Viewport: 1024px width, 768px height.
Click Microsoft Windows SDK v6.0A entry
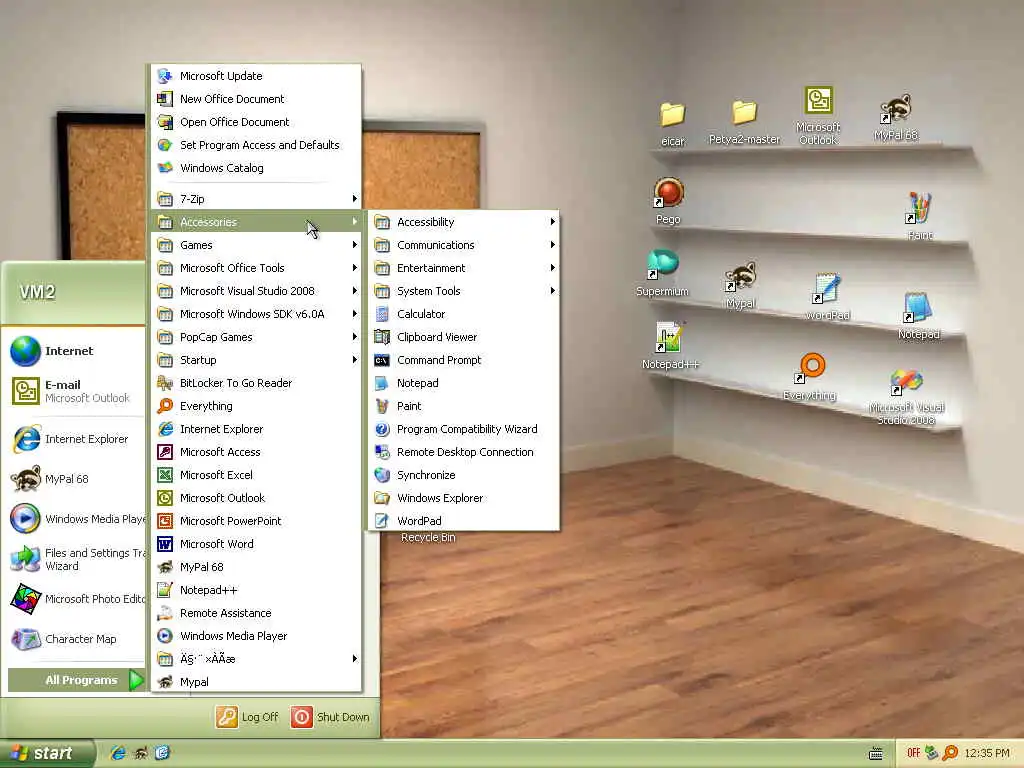pyautogui.click(x=257, y=314)
